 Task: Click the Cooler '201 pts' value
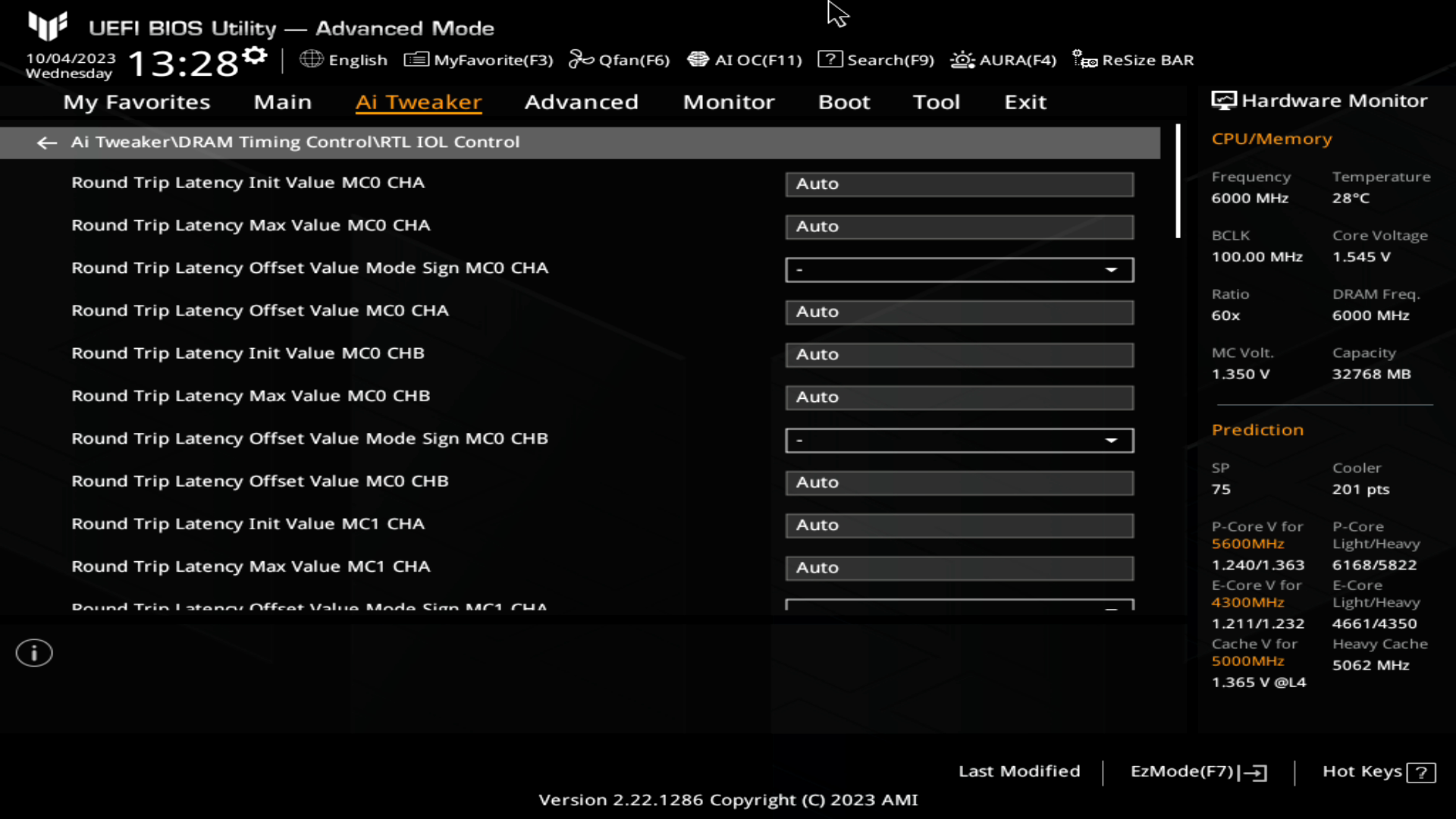click(1360, 490)
